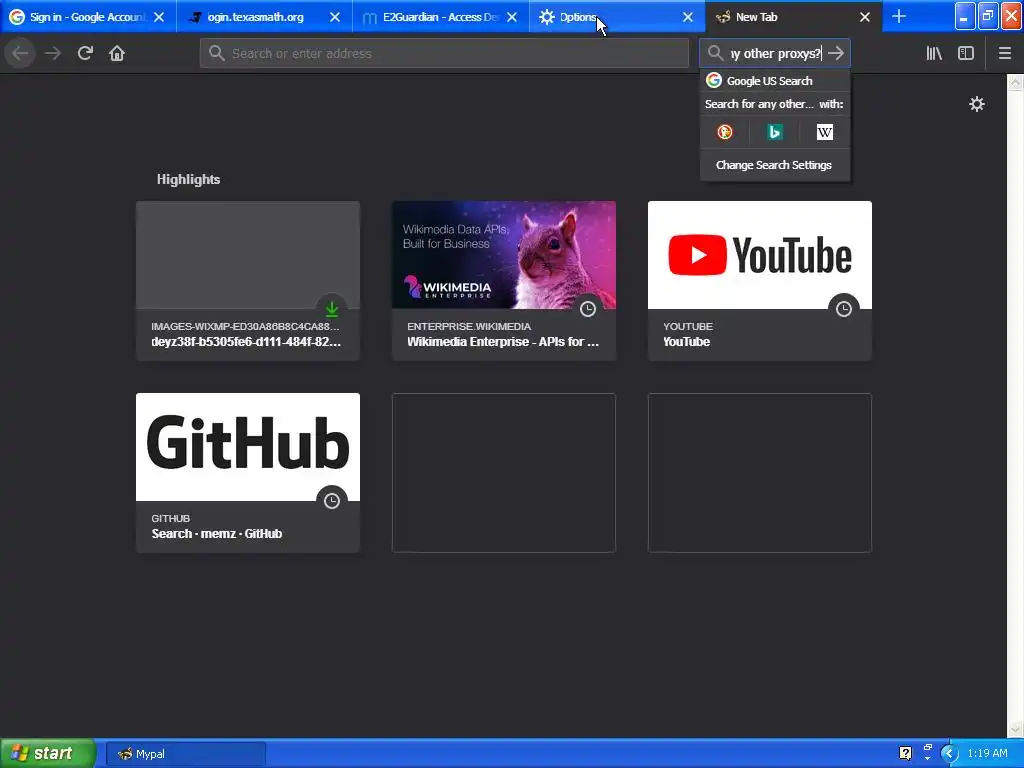Click history clock icon on GitHub tile
1024x768 pixels.
click(x=332, y=501)
